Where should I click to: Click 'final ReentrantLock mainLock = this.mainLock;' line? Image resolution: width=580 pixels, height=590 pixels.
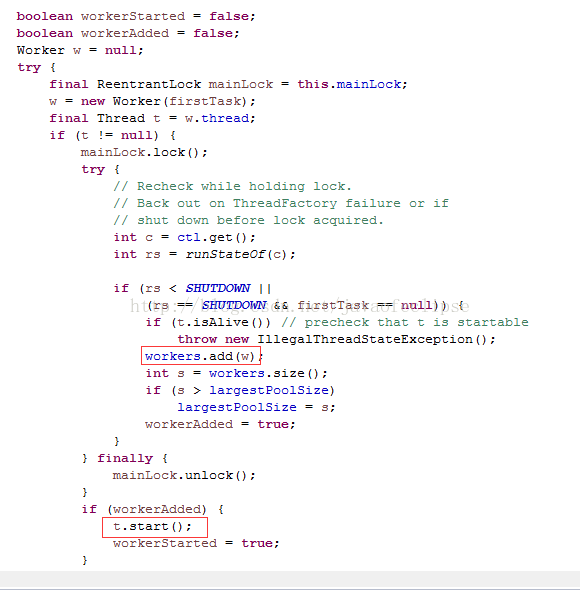tap(228, 84)
